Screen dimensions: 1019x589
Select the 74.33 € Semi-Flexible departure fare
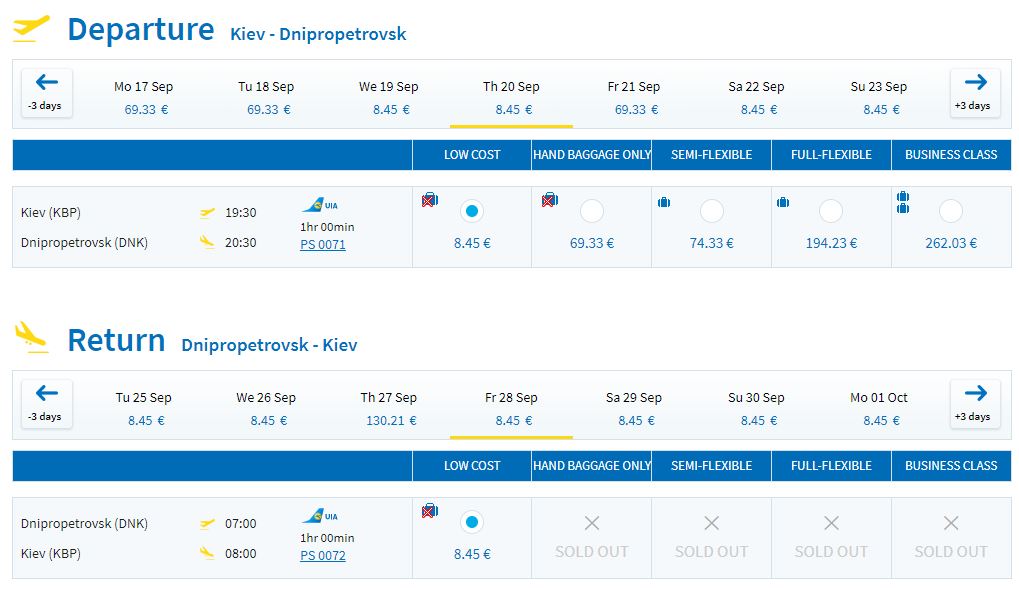[x=712, y=211]
